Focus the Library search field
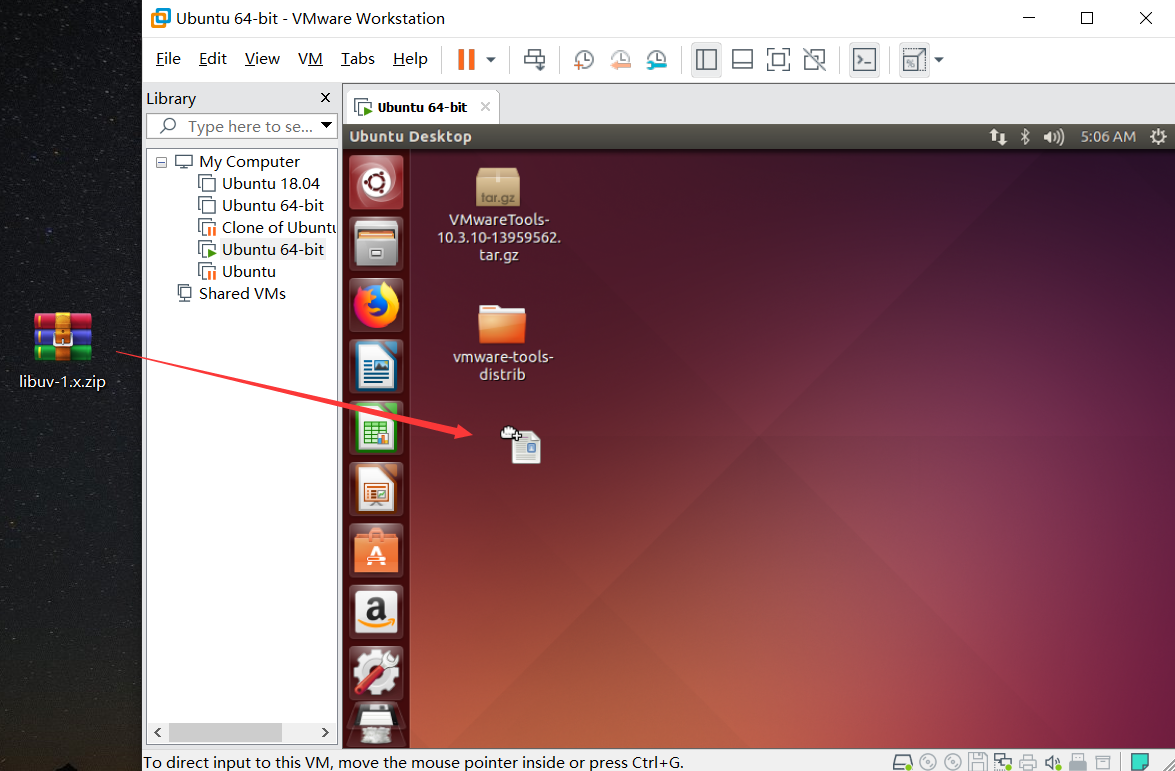Viewport: 1175px width, 771px height. pos(241,126)
